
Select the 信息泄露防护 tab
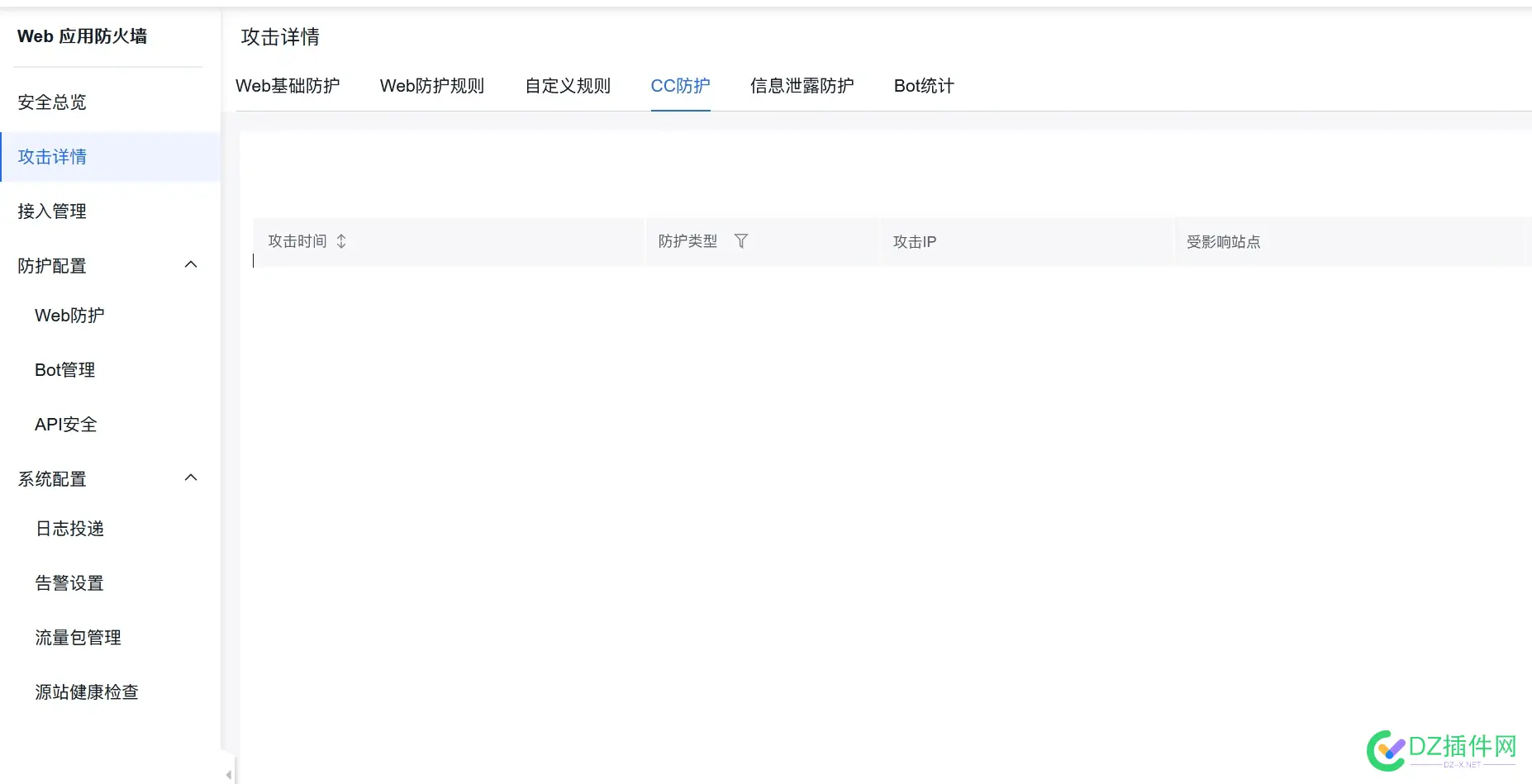tap(801, 86)
